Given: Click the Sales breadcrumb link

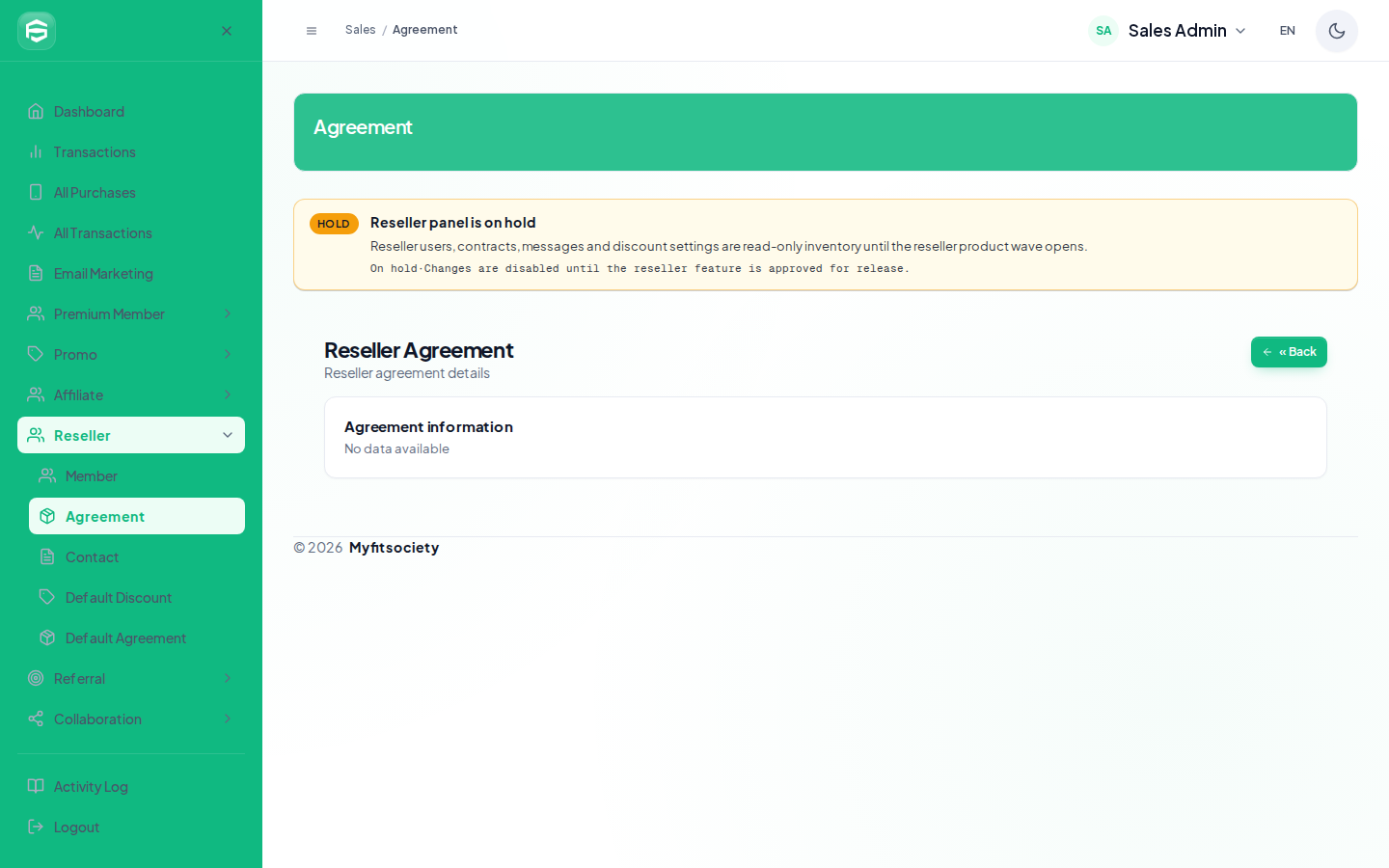Looking at the screenshot, I should (x=361, y=30).
